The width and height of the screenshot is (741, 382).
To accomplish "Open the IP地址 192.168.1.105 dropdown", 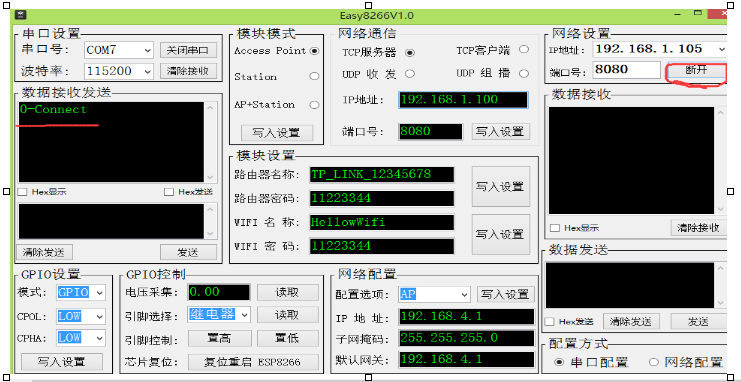I will point(722,49).
